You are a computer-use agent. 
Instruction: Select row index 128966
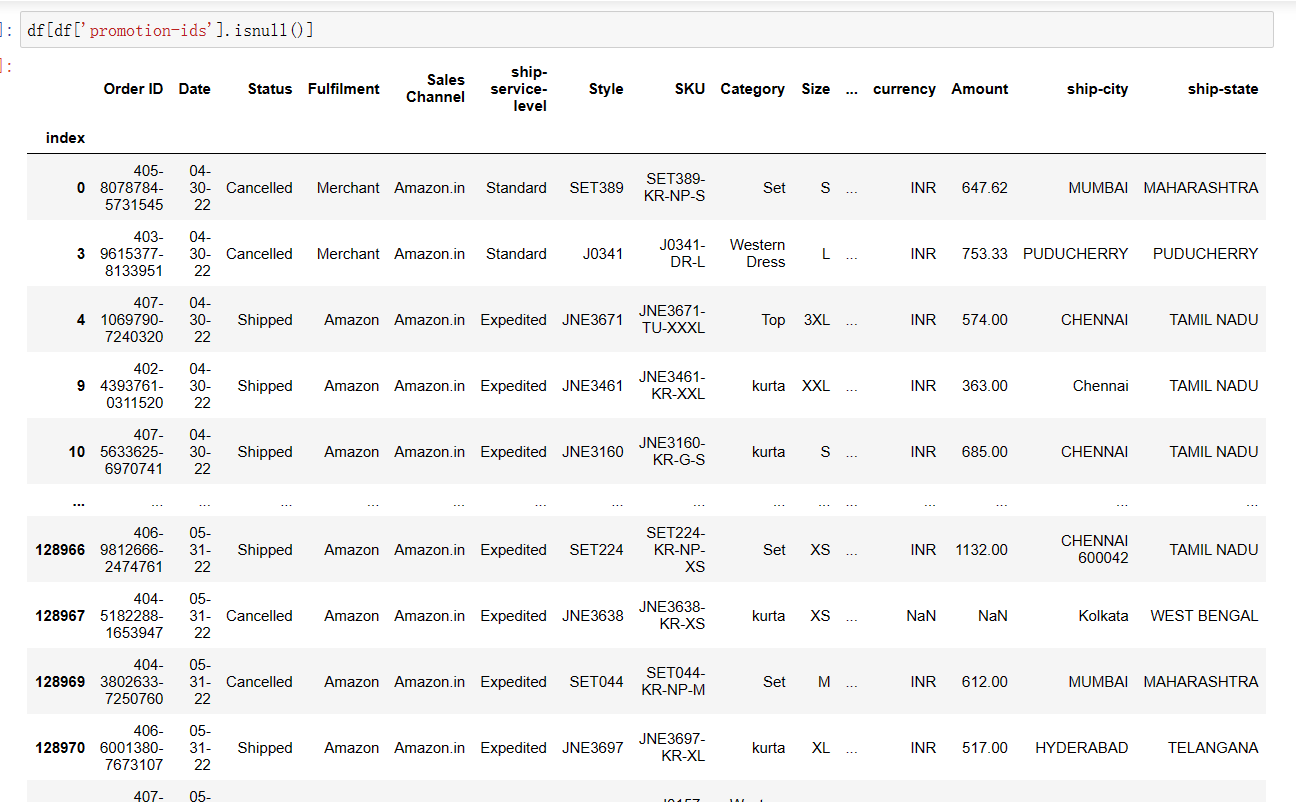(x=60, y=550)
